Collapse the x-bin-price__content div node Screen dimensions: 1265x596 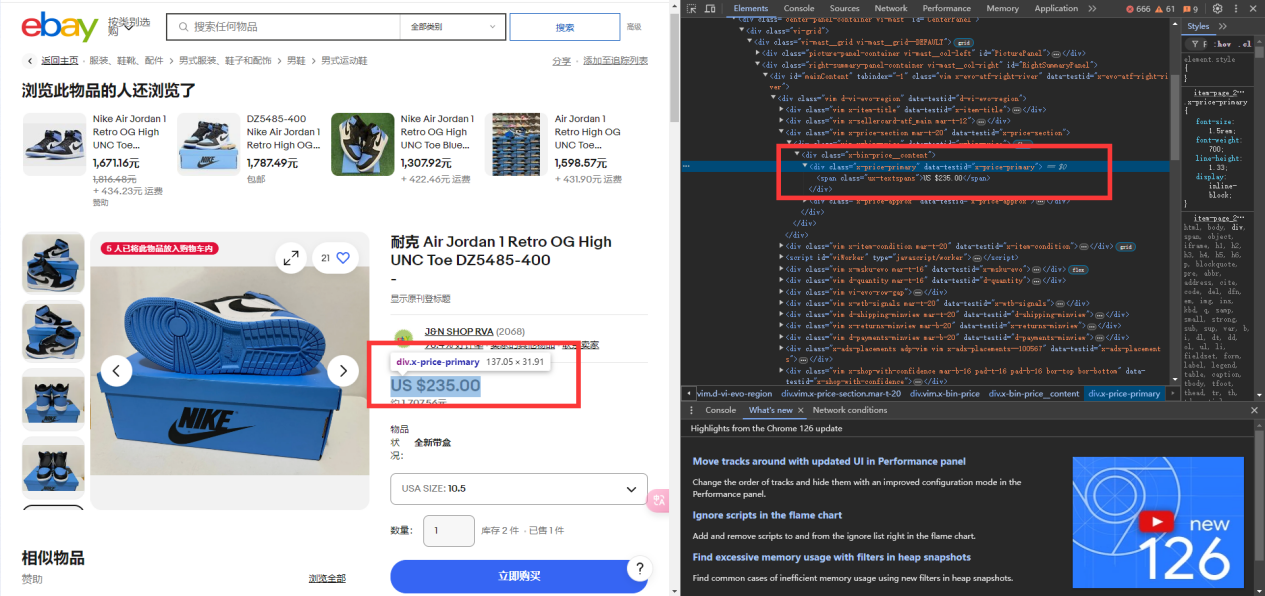coord(798,155)
